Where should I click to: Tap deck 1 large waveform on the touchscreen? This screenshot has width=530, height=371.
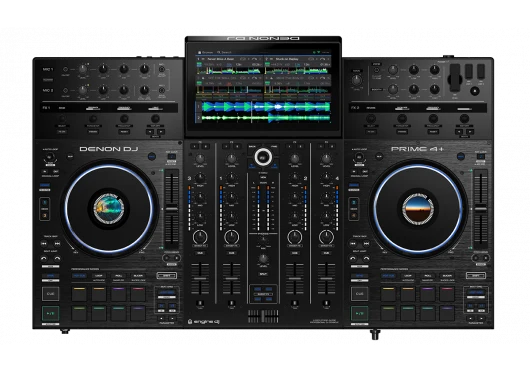pos(266,107)
